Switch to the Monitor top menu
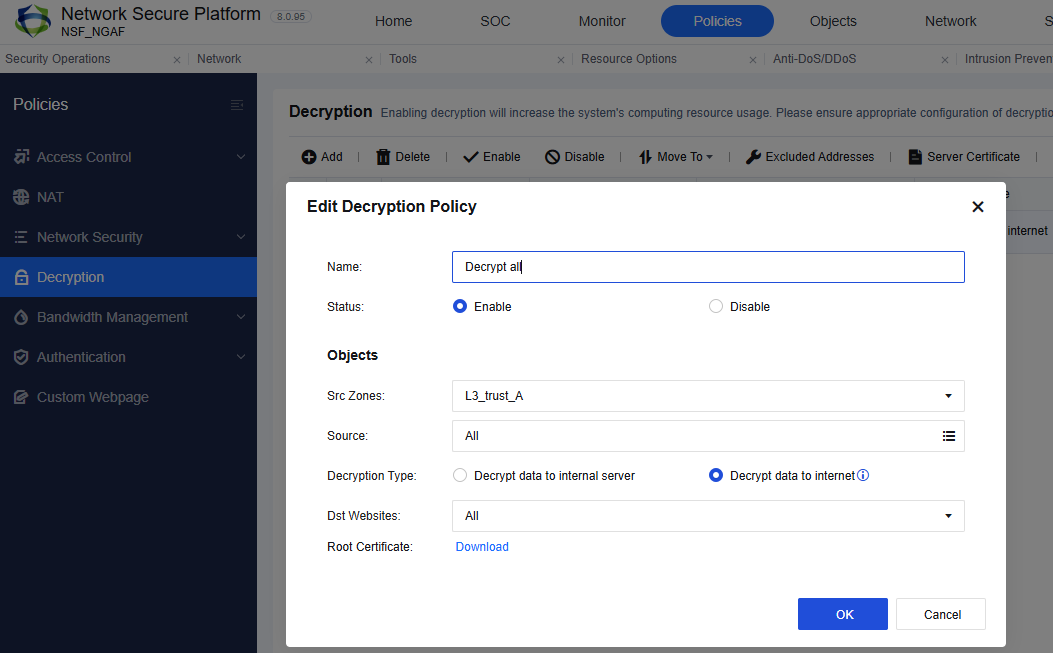This screenshot has width=1053, height=653. (602, 21)
